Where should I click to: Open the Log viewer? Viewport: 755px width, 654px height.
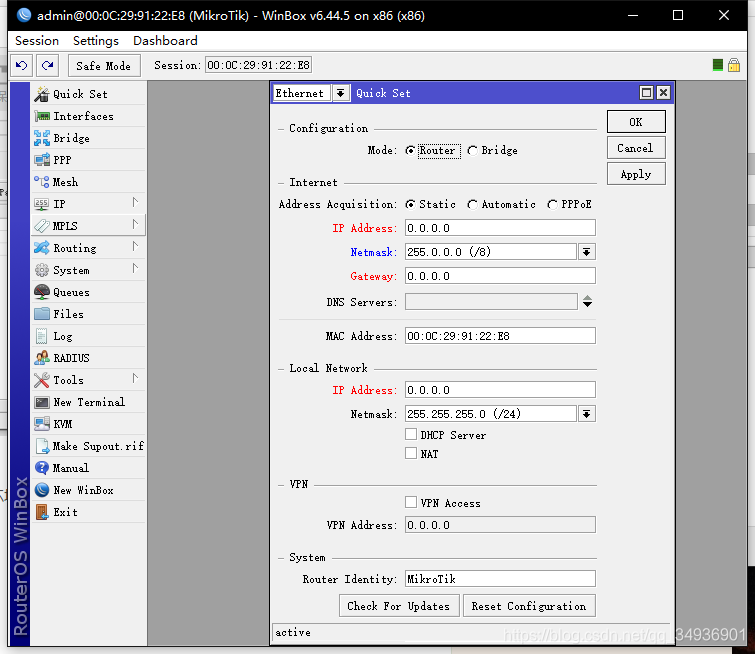(x=89, y=336)
